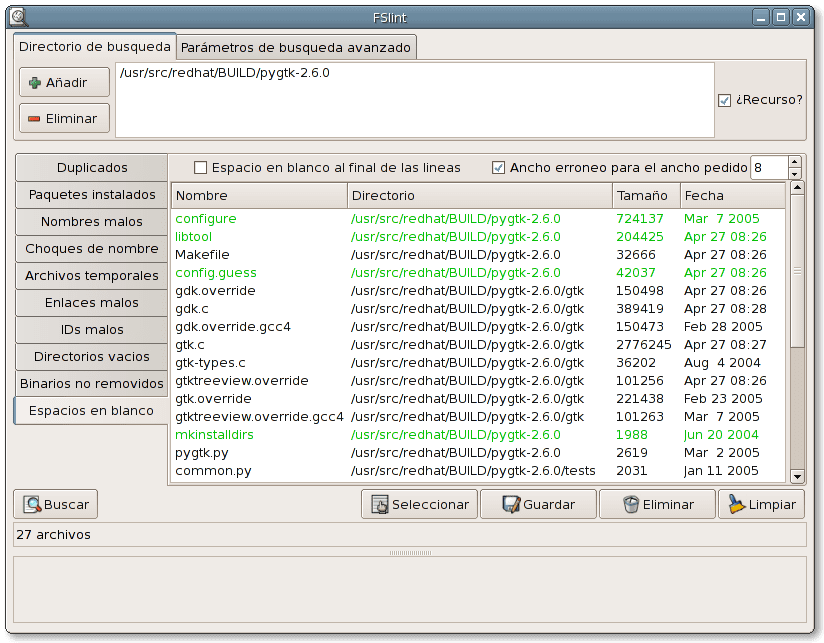This screenshot has height=643, width=824.
Task: Decrease the ancho pedido spinner value
Action: click(x=795, y=173)
